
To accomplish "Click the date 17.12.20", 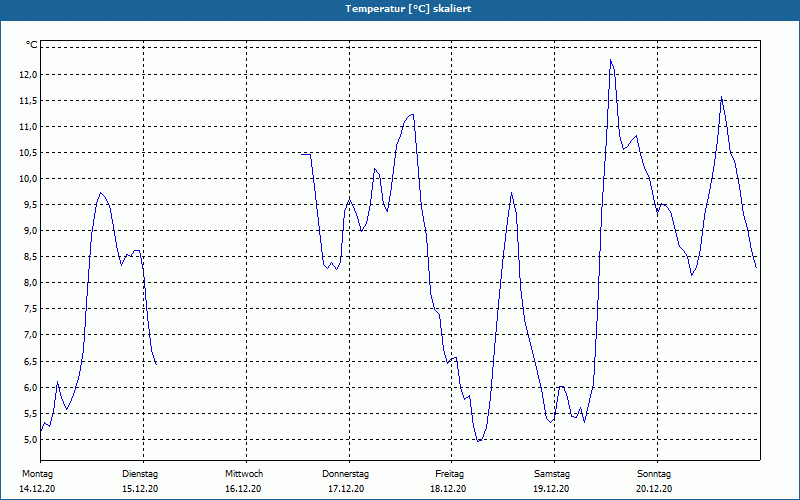I will pos(346,489).
